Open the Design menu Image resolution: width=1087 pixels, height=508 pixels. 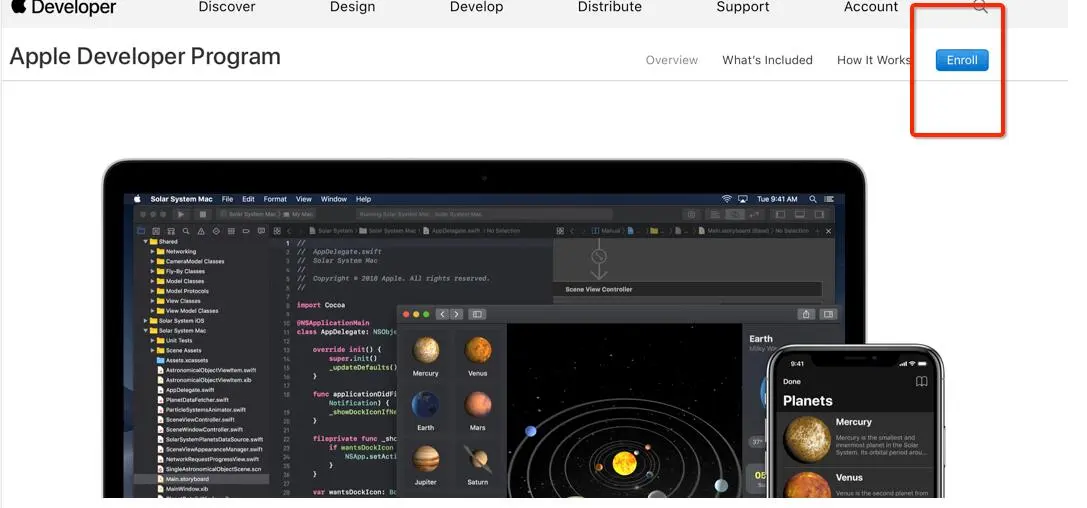(x=352, y=7)
